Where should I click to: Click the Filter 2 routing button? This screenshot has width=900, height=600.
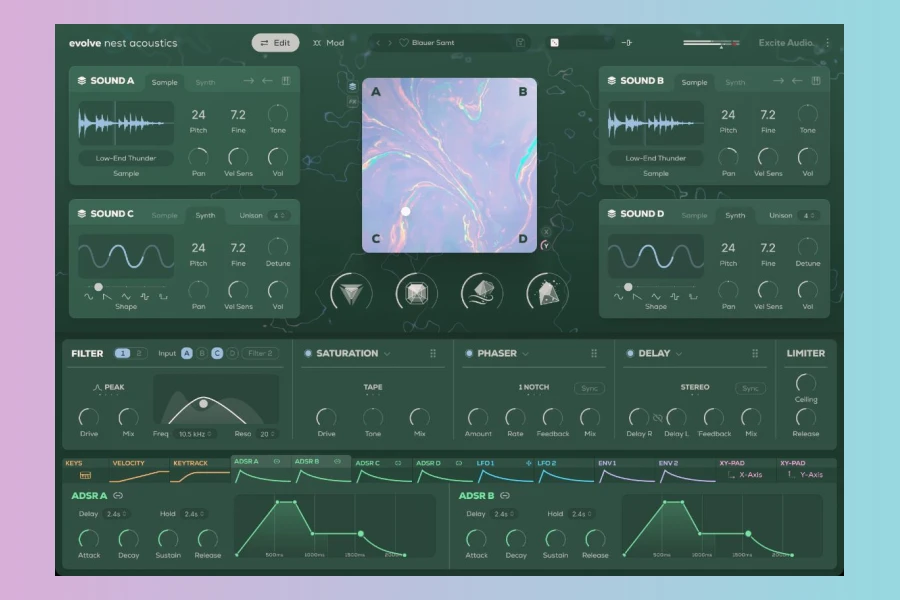260,353
